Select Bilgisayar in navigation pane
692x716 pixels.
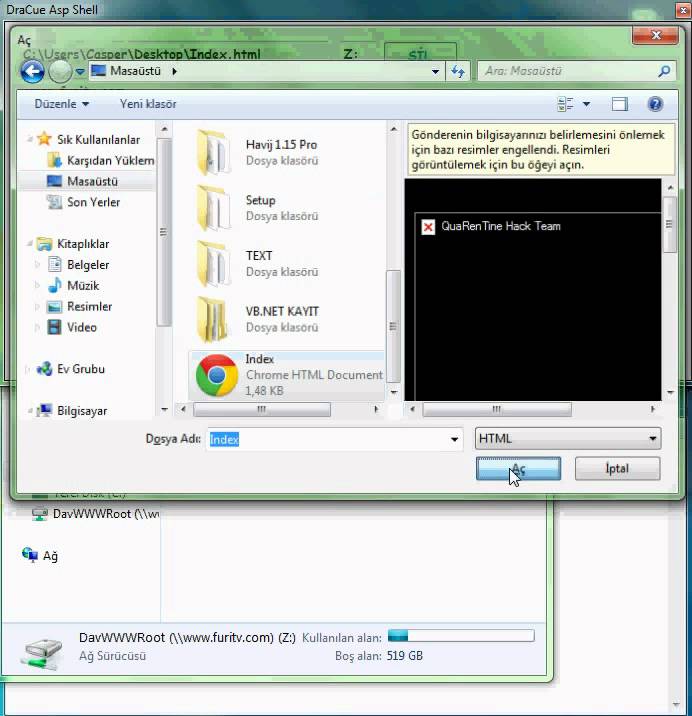(82, 411)
